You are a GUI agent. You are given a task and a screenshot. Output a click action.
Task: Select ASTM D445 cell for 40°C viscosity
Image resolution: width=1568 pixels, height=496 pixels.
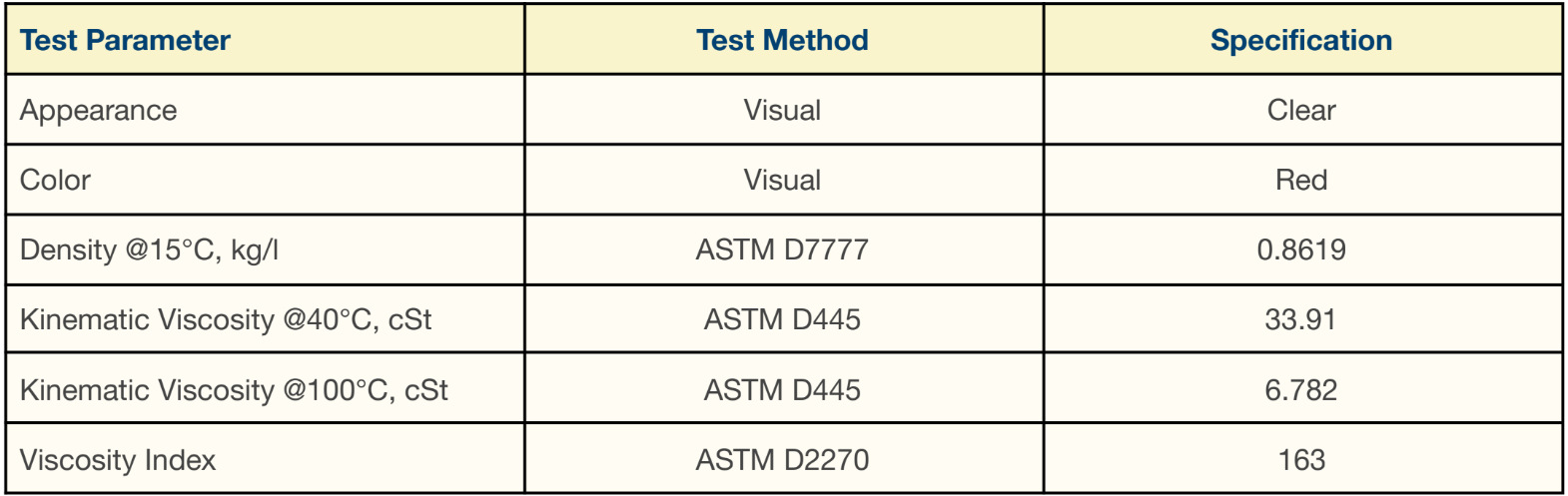[x=782, y=319]
